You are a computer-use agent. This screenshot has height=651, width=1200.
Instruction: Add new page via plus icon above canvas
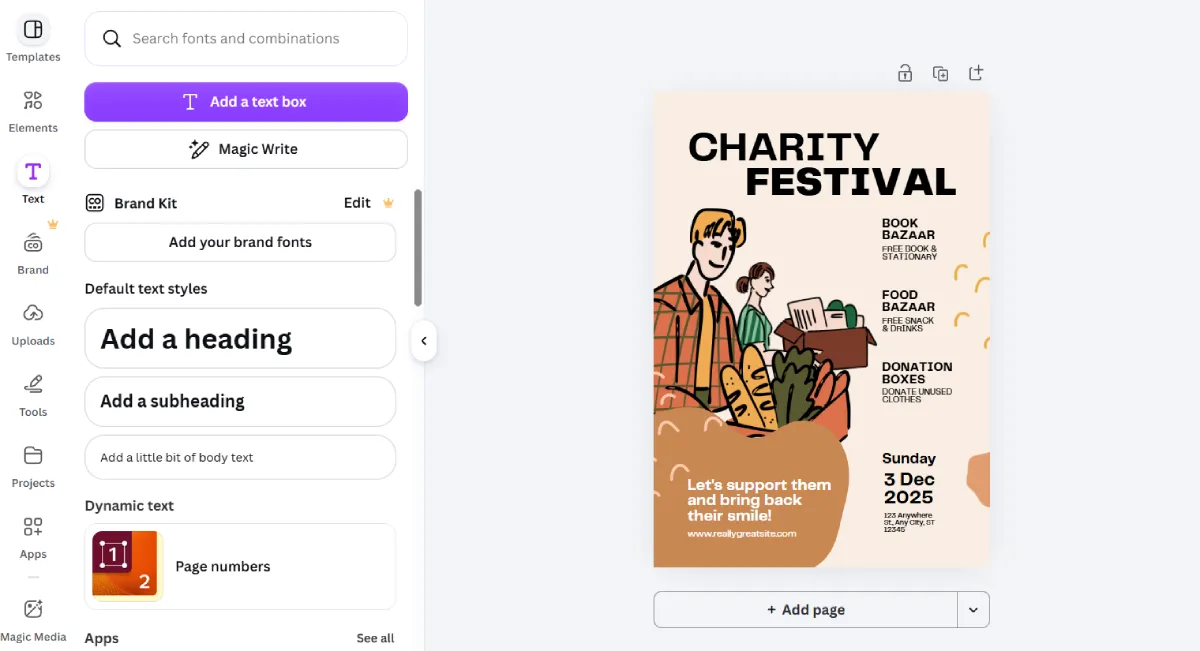pos(976,73)
